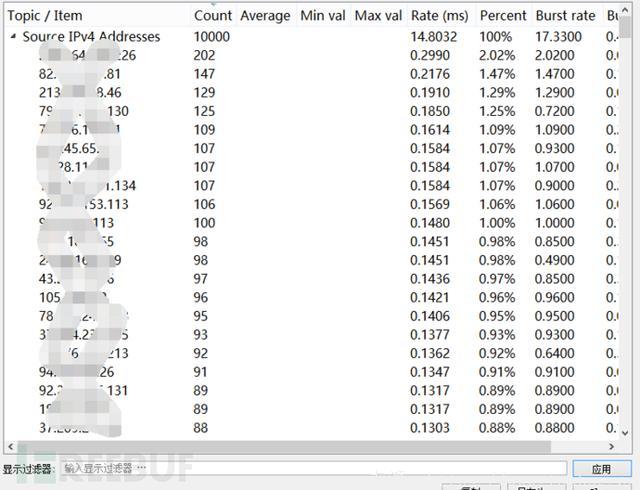This screenshot has height=490, width=640.
Task: Select the count cell 106
Action: coord(204,204)
